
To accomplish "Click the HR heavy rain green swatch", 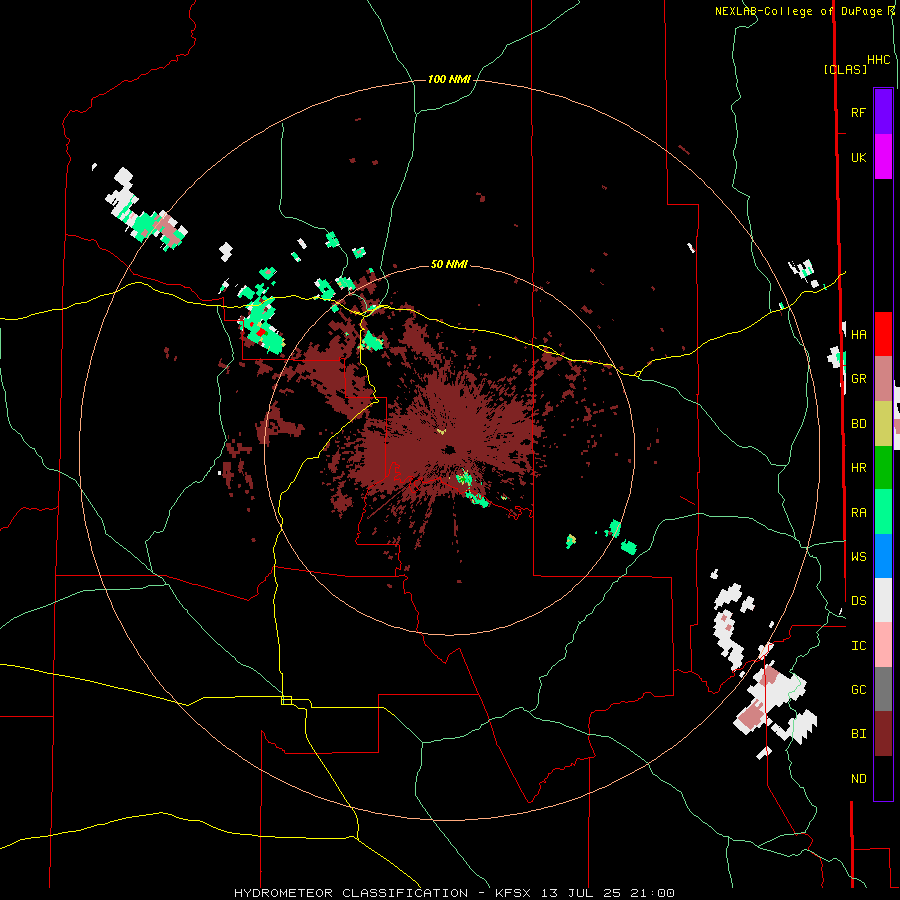I will tap(883, 468).
